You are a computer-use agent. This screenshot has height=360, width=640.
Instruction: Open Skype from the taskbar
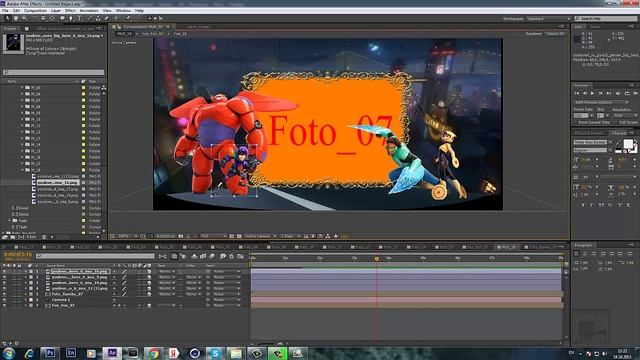(215, 353)
